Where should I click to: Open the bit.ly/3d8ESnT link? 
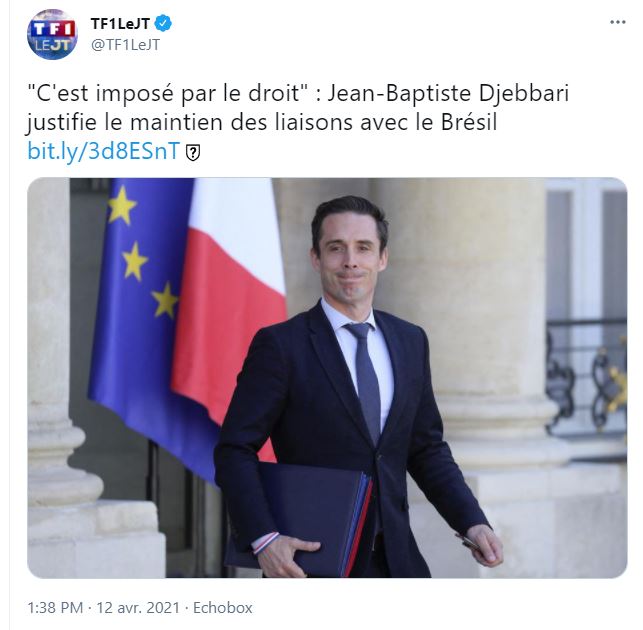(104, 151)
